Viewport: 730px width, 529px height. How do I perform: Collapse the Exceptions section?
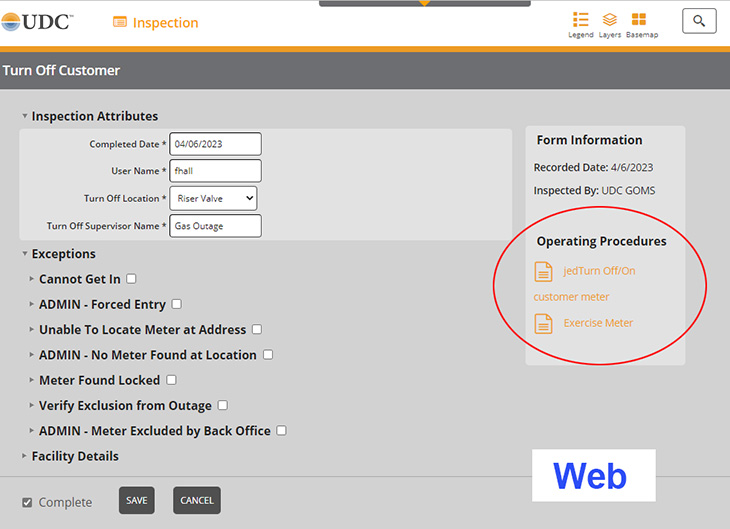(25, 254)
